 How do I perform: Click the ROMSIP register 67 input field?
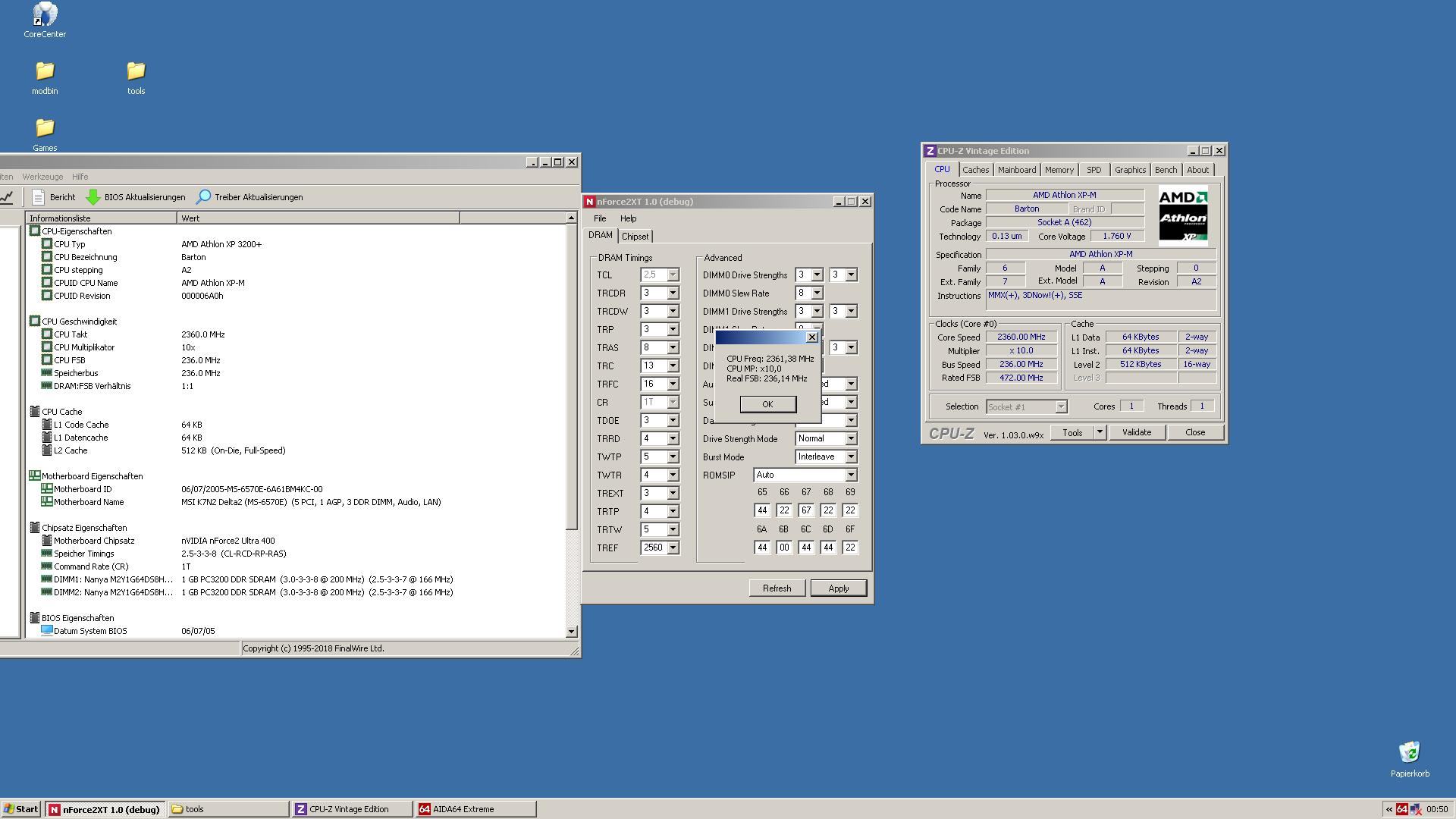[806, 511]
